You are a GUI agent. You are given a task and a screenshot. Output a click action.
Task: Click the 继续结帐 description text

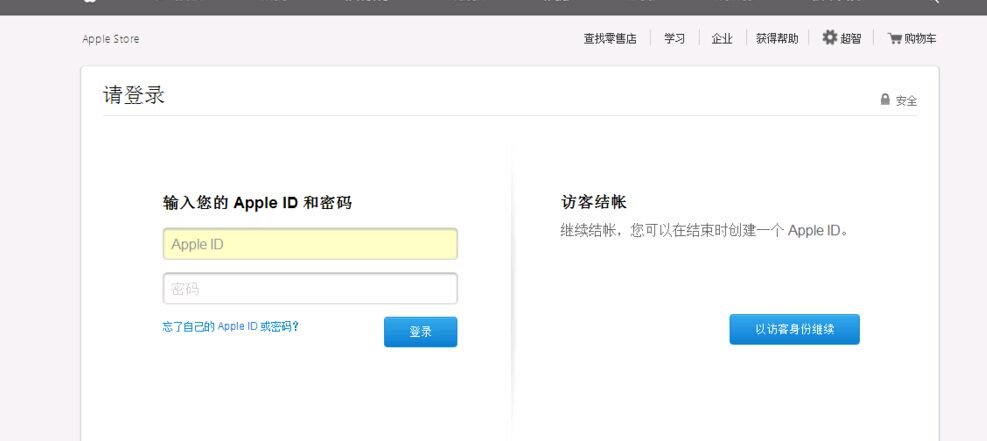[706, 230]
